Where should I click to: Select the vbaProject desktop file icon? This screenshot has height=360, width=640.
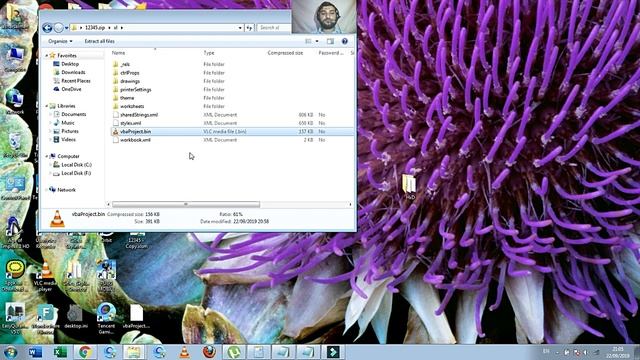tap(136, 317)
